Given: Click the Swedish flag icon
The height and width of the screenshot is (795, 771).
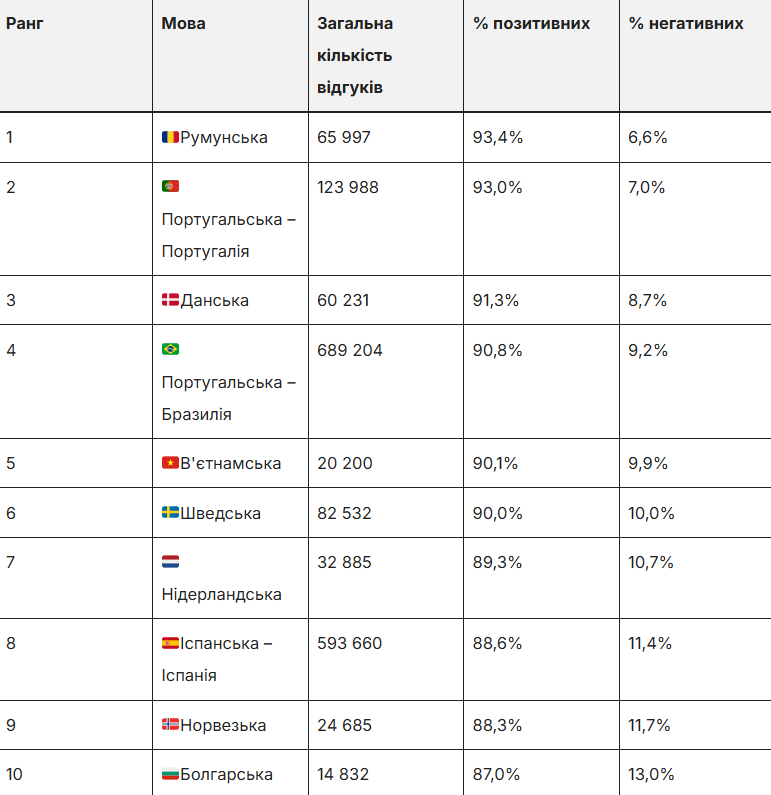Looking at the screenshot, I should (x=170, y=513).
